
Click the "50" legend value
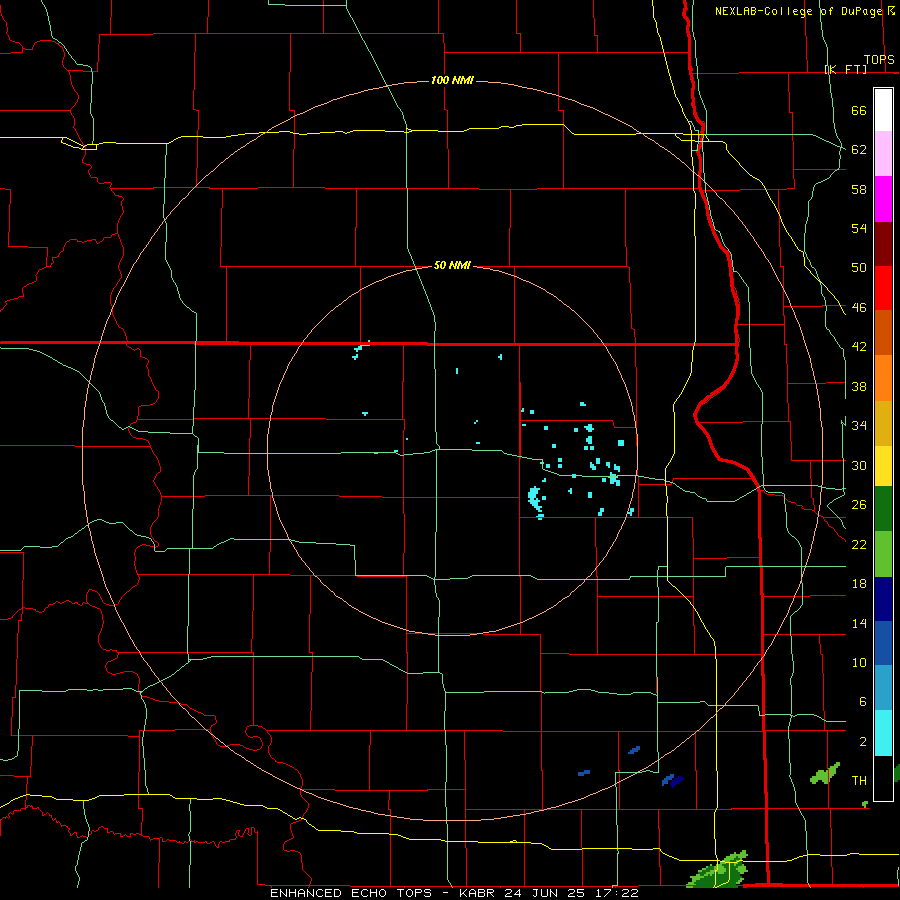coord(859,268)
